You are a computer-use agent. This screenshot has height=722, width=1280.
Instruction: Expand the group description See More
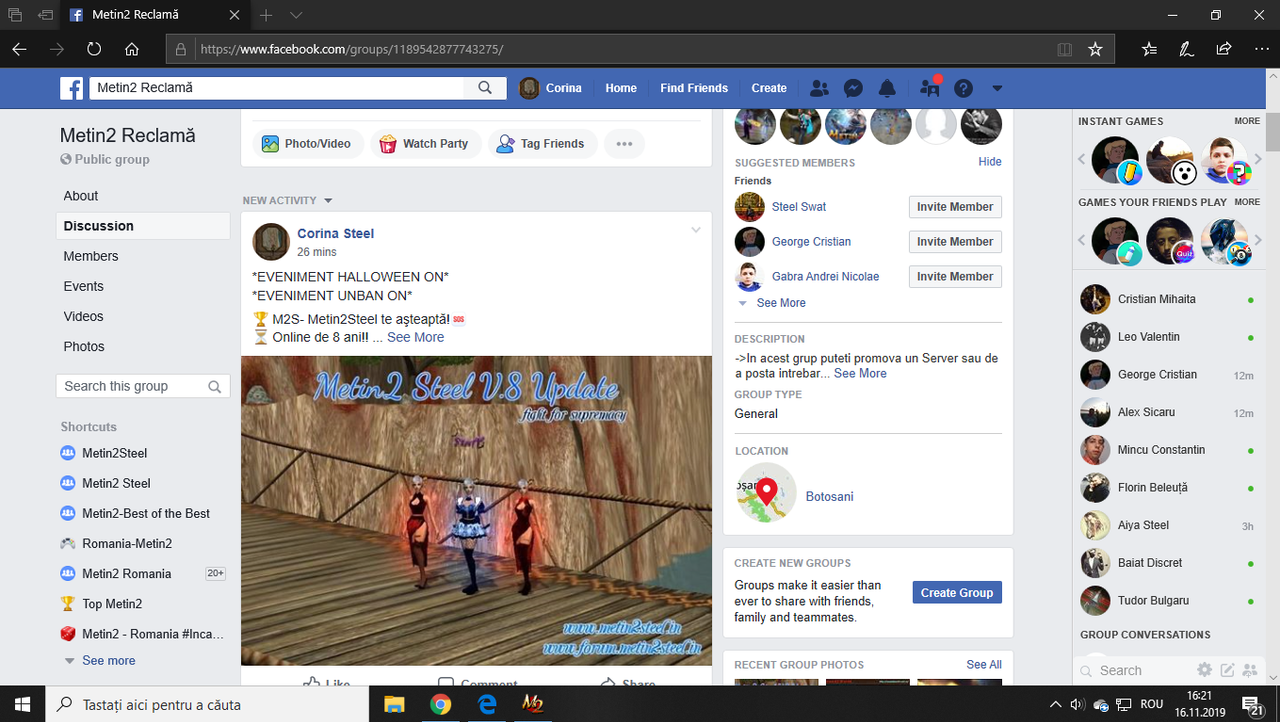pos(860,373)
